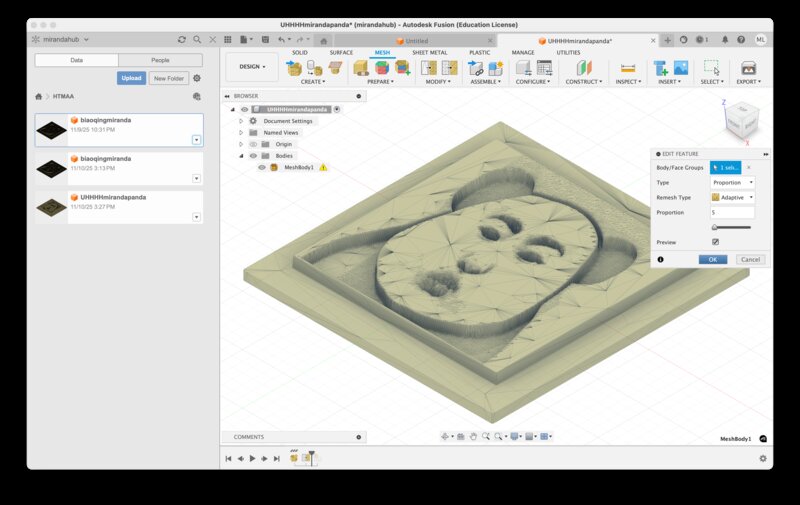Toggle the Preview checkbox in Edit Feature
This screenshot has height=505, width=800.
tap(715, 242)
